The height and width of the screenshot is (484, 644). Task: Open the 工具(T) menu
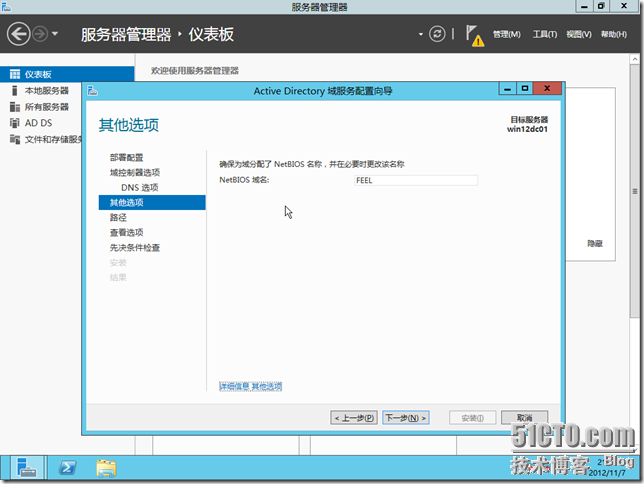pyautogui.click(x=545, y=35)
